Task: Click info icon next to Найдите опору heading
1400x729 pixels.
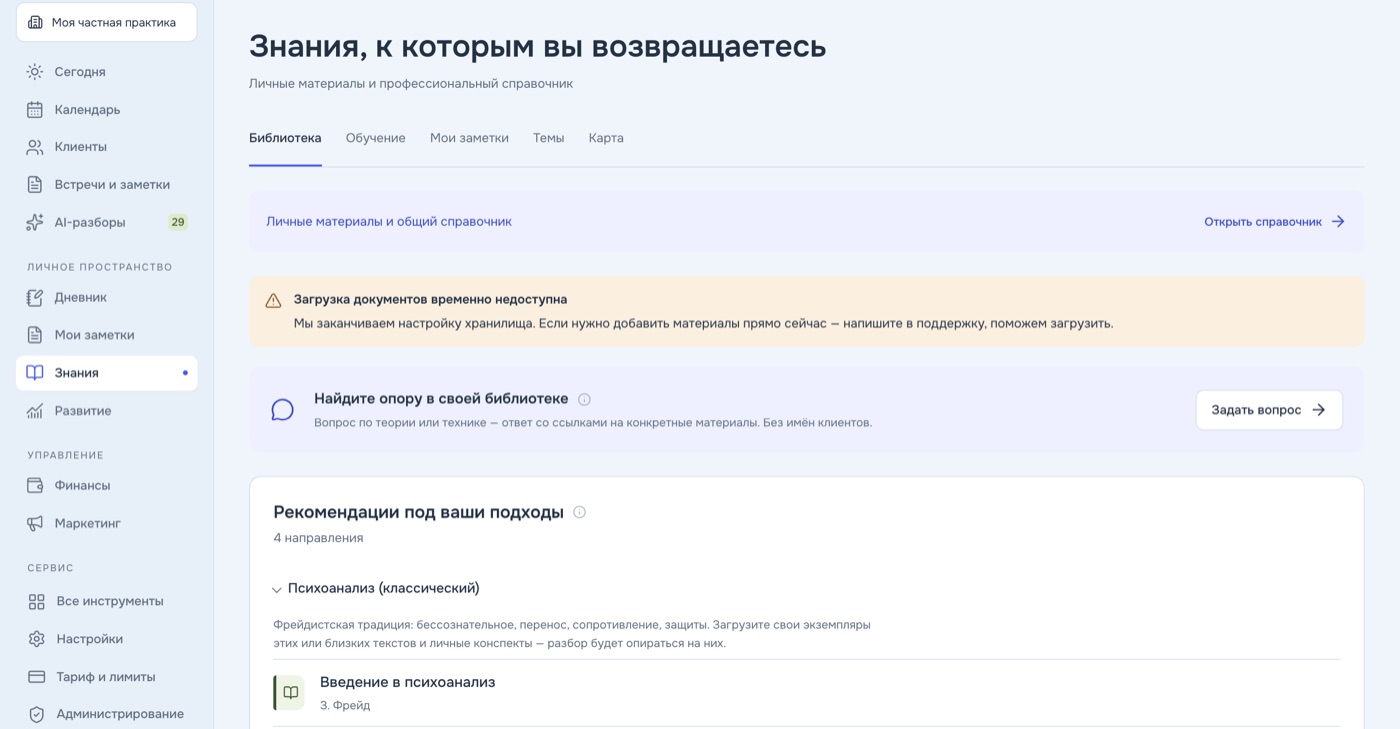Action: 585,399
